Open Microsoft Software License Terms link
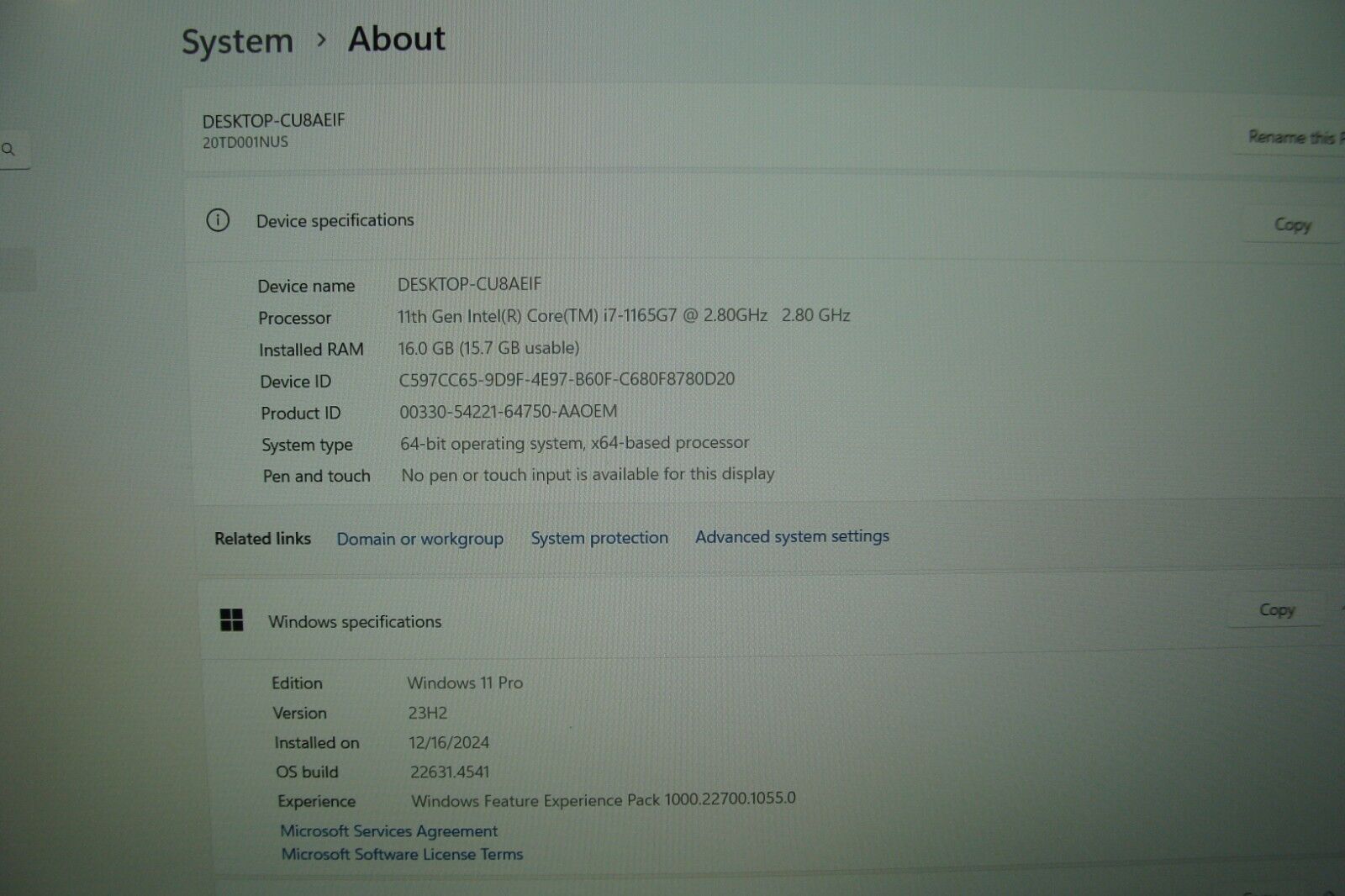The width and height of the screenshot is (1345, 896). pyautogui.click(x=402, y=854)
